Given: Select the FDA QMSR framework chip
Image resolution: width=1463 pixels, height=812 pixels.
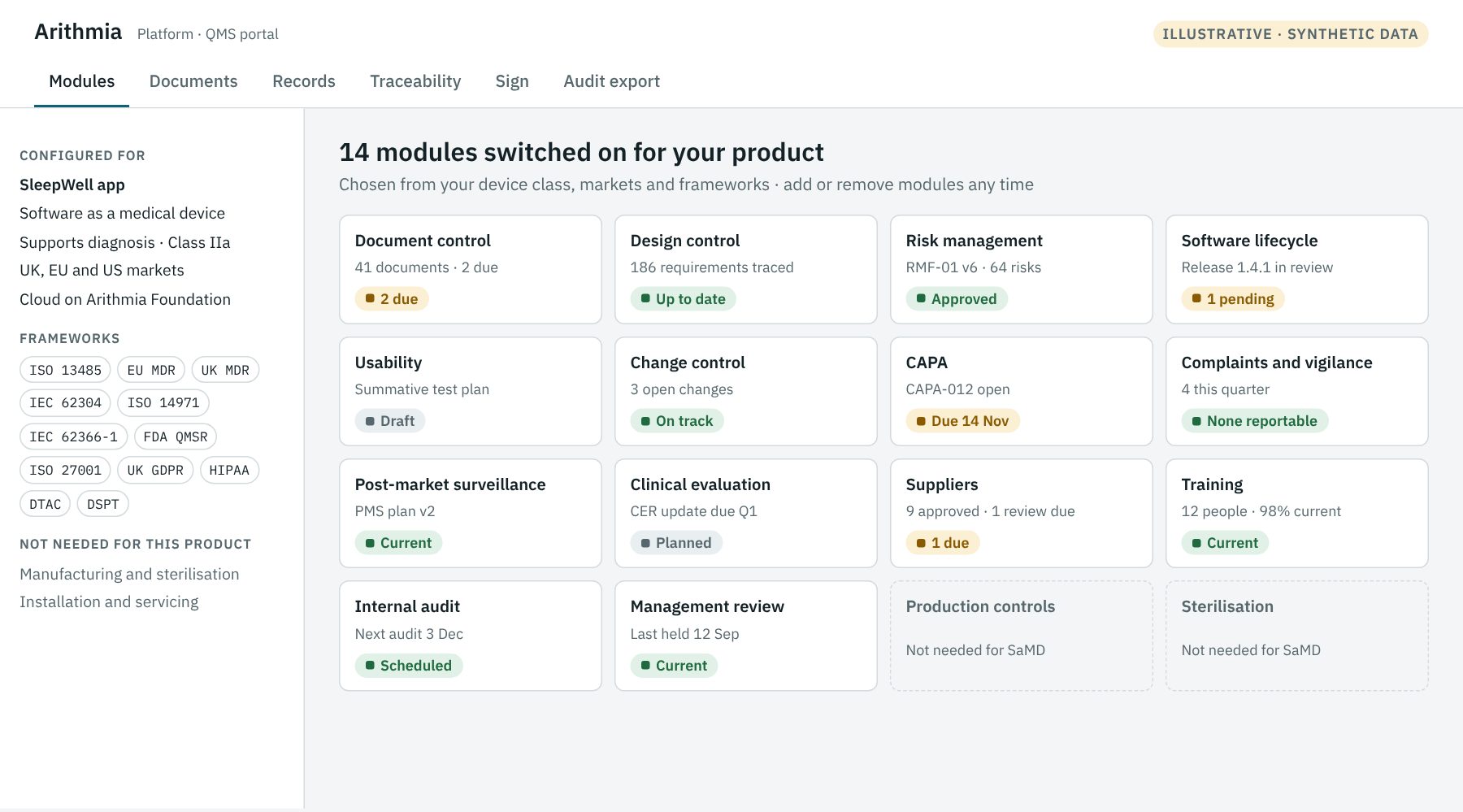Looking at the screenshot, I should click(176, 437).
